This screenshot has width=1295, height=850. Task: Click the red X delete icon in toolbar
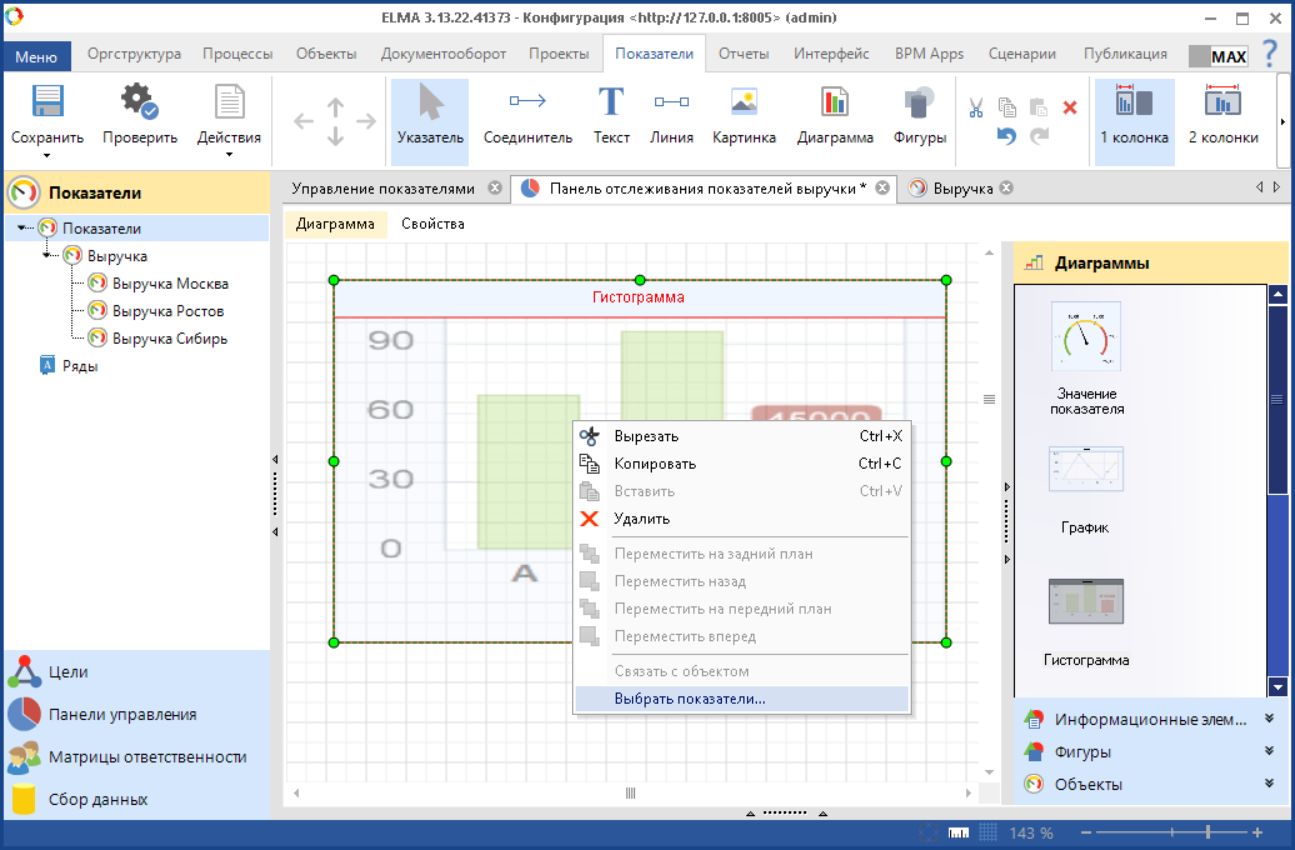1069,107
